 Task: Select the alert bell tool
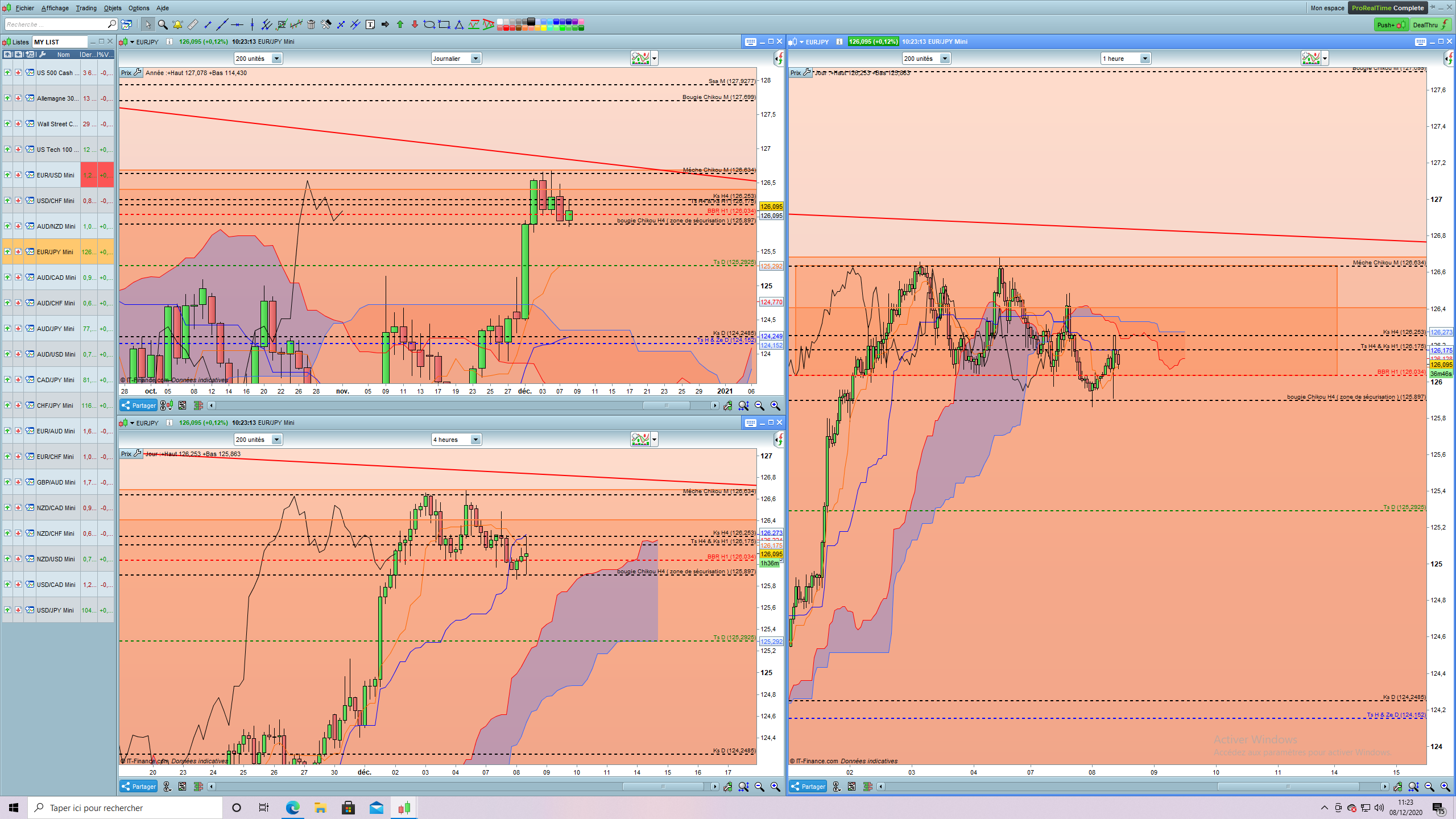tap(177, 24)
